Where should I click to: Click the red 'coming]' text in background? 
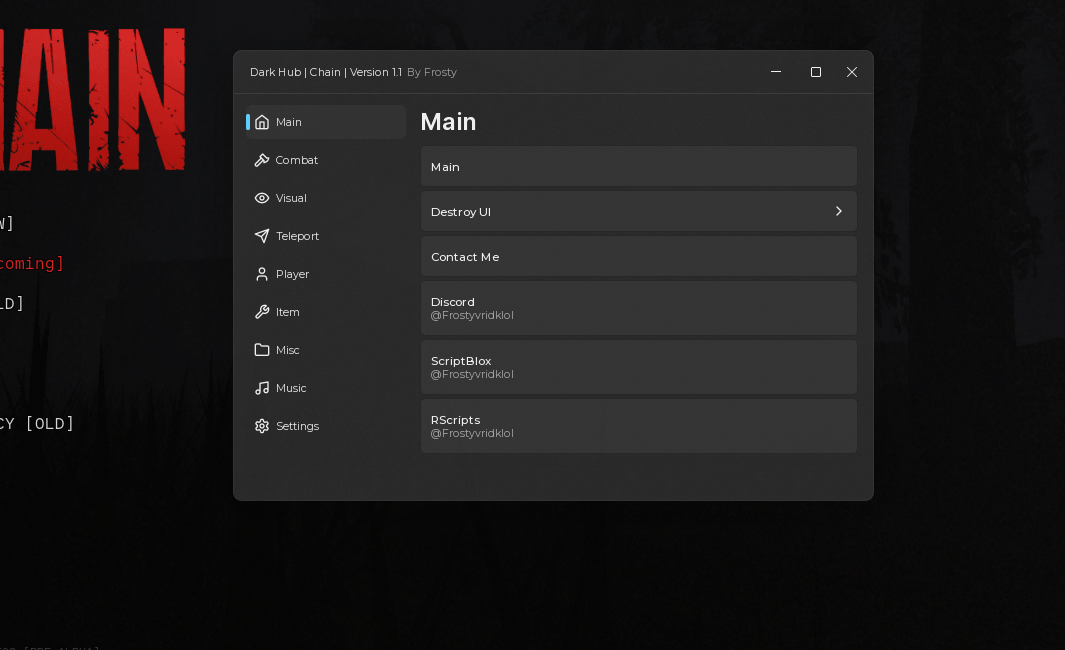pos(31,264)
